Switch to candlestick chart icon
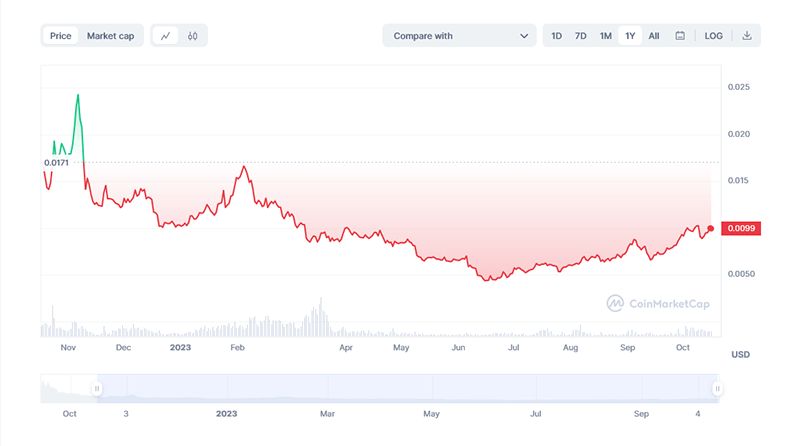 [192, 36]
